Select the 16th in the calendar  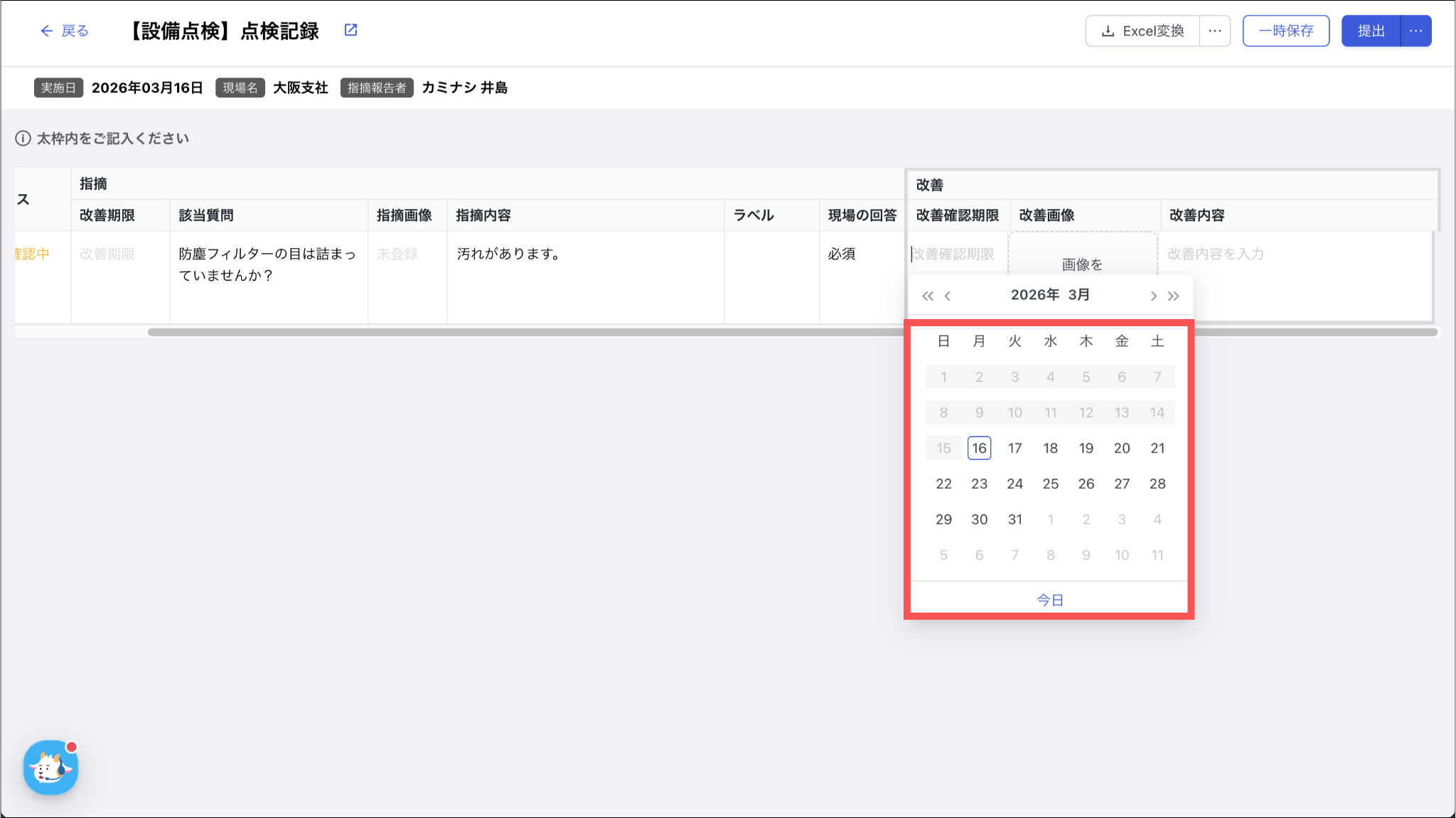pos(979,448)
